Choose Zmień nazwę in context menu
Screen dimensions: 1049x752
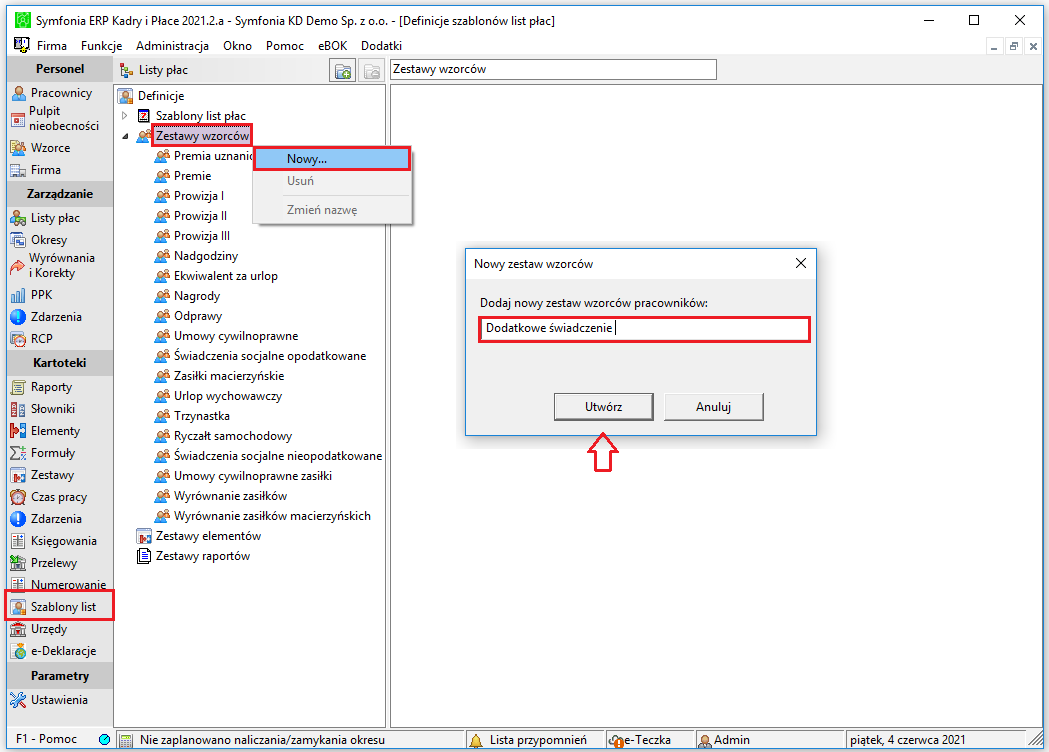(x=332, y=210)
